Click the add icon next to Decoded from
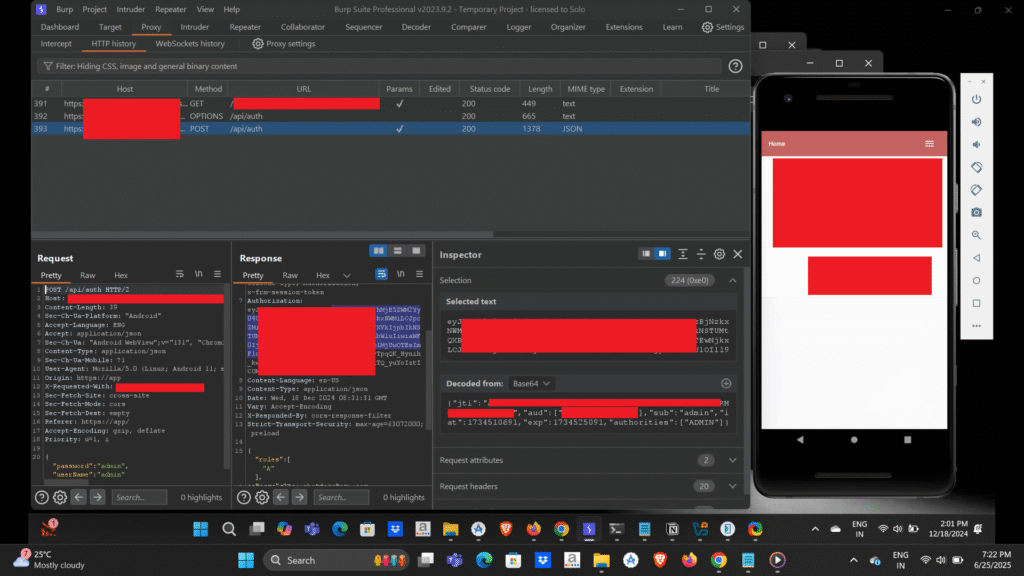 coord(726,383)
